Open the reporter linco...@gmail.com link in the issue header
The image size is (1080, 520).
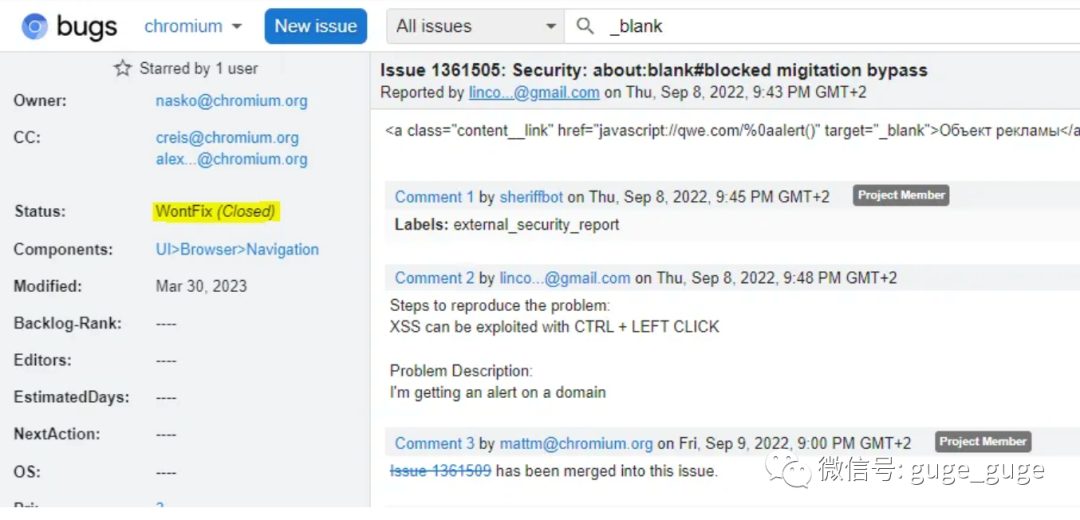tap(534, 92)
